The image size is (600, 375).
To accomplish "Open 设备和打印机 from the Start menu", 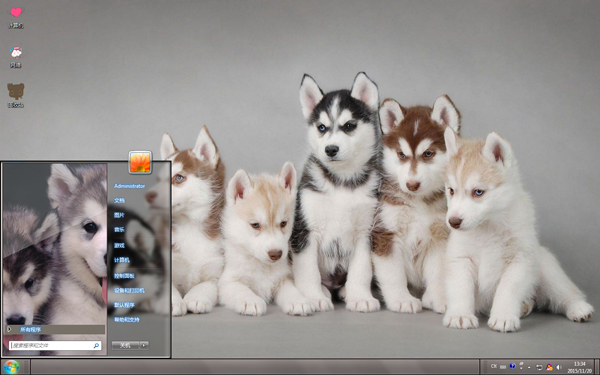I will (129, 290).
